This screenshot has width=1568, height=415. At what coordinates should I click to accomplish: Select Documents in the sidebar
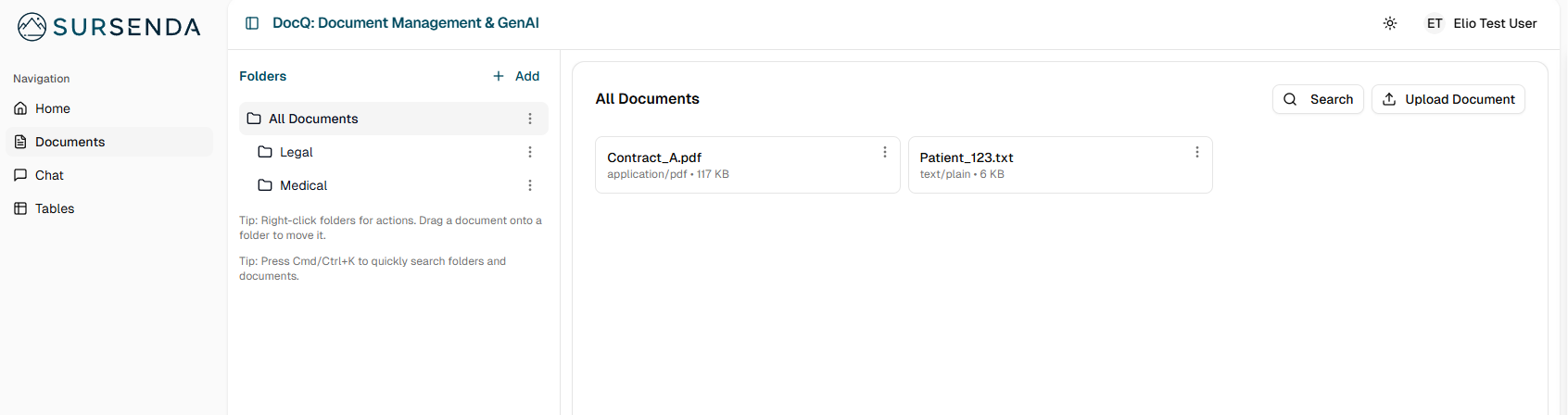pyautogui.click(x=70, y=142)
